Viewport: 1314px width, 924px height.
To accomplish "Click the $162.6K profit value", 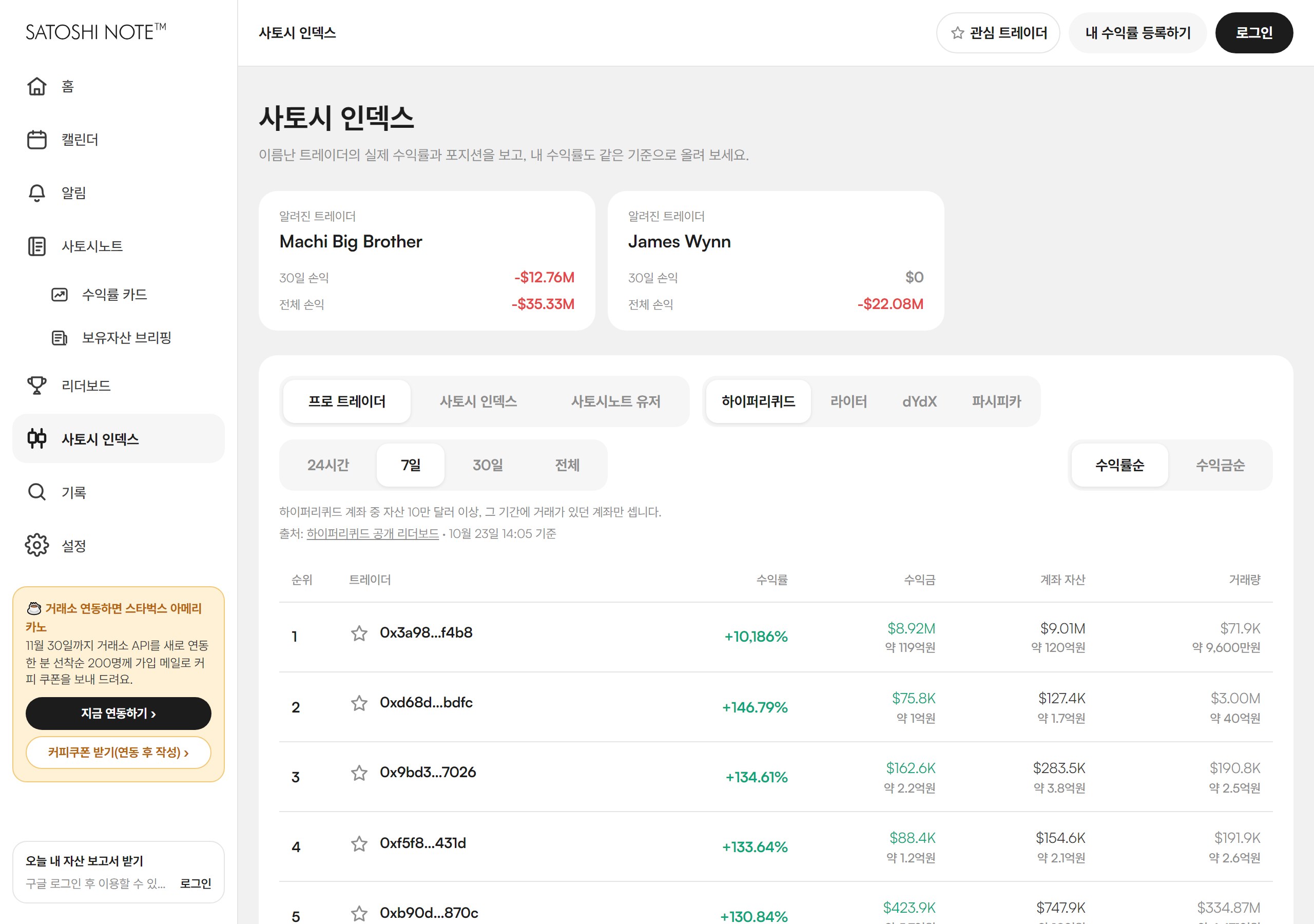I will (911, 768).
